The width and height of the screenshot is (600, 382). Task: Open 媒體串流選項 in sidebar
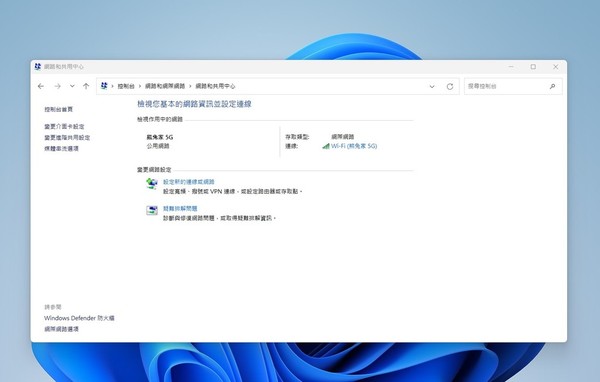coord(61,149)
